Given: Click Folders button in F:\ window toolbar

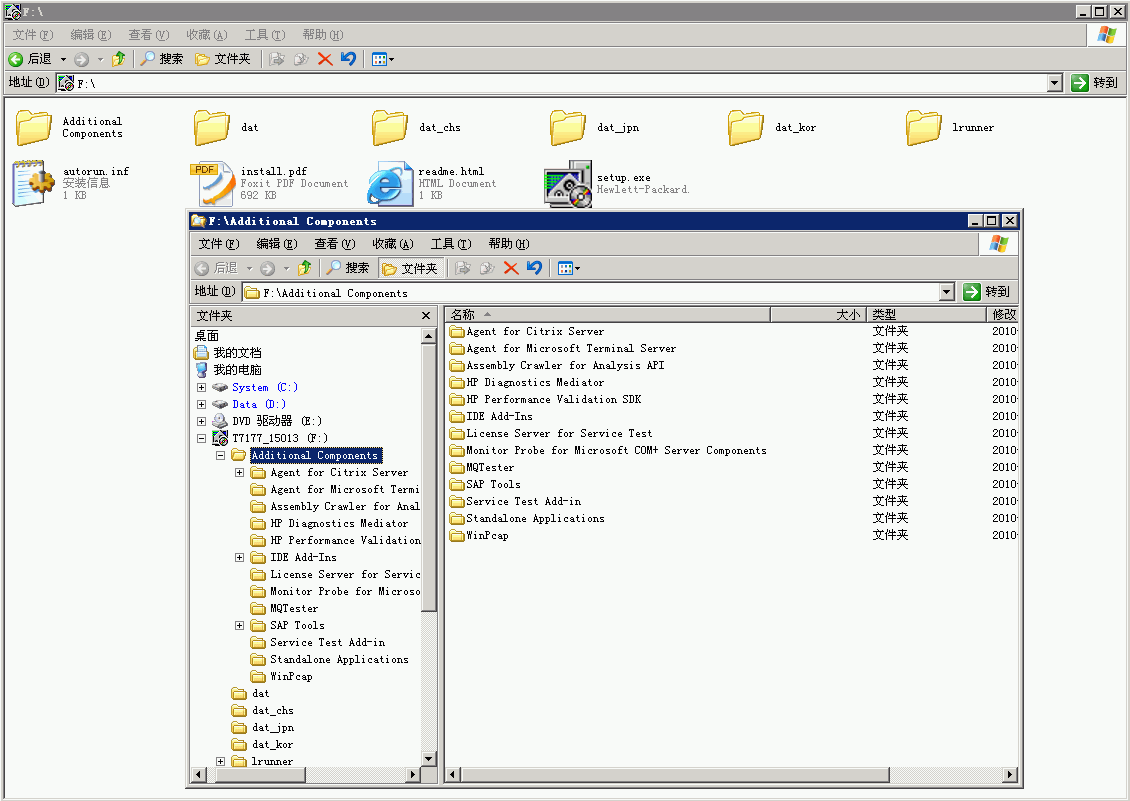Looking at the screenshot, I should tap(223, 59).
